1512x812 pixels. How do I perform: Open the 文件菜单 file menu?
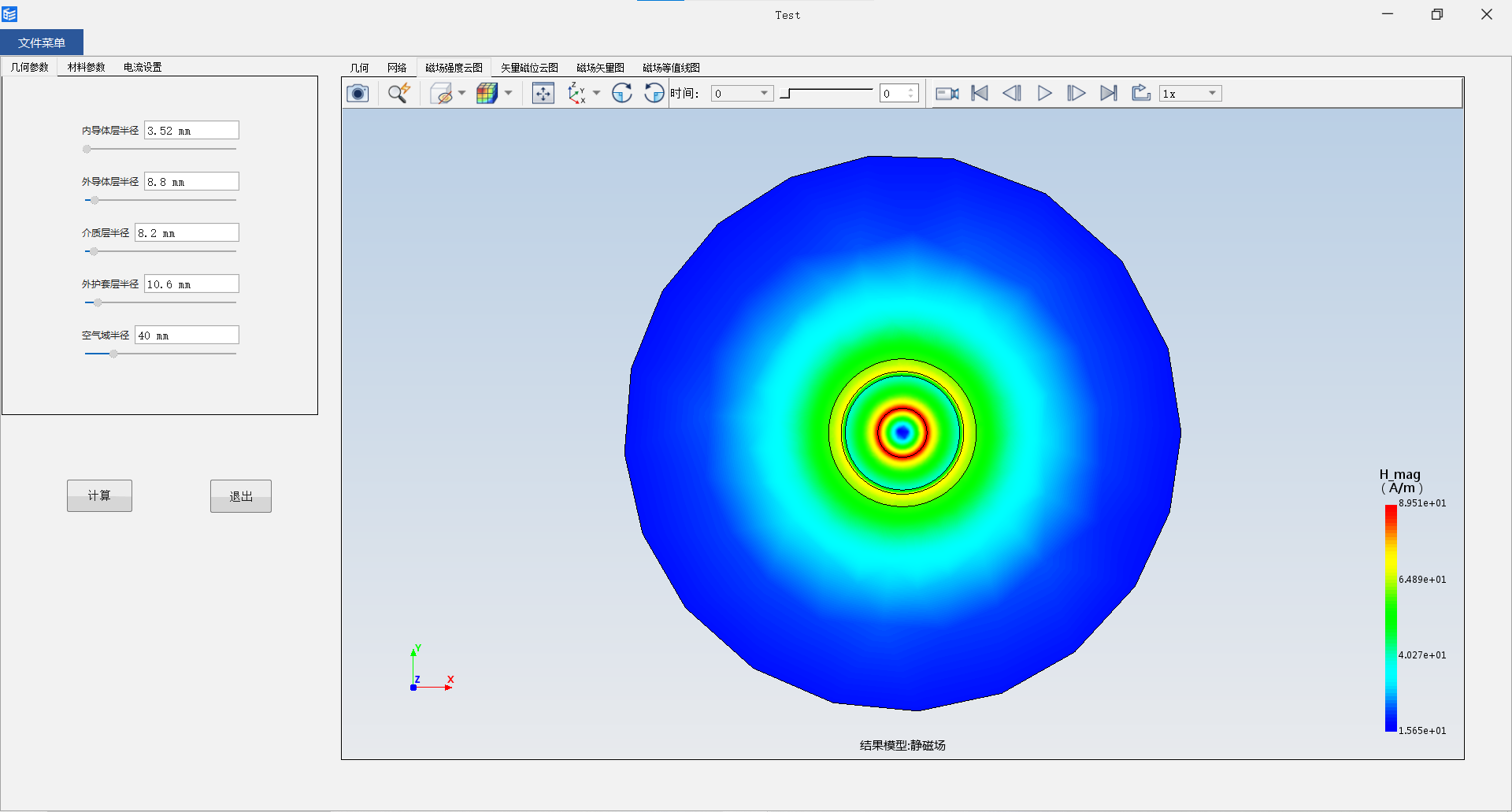click(42, 43)
